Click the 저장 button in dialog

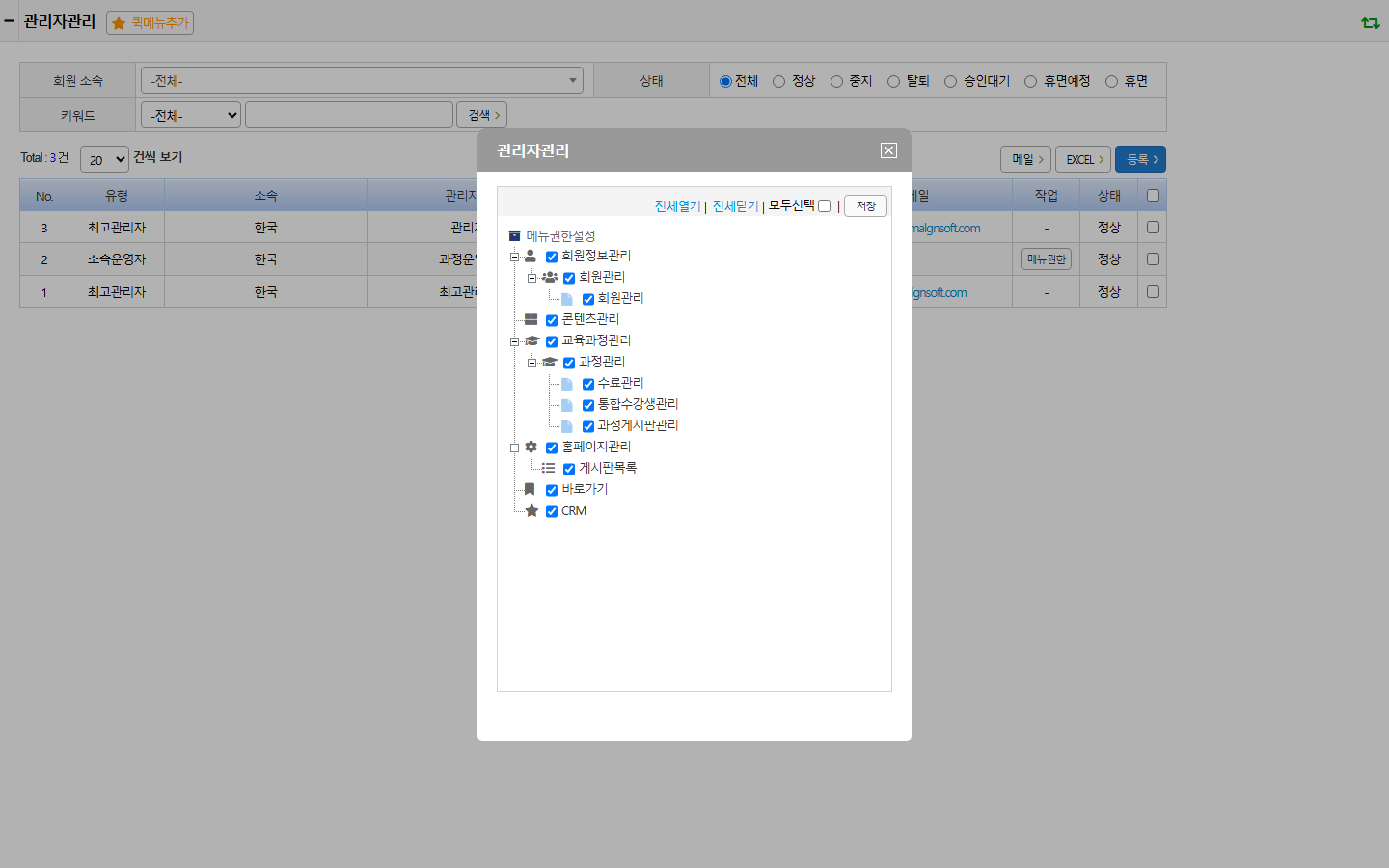[865, 205]
